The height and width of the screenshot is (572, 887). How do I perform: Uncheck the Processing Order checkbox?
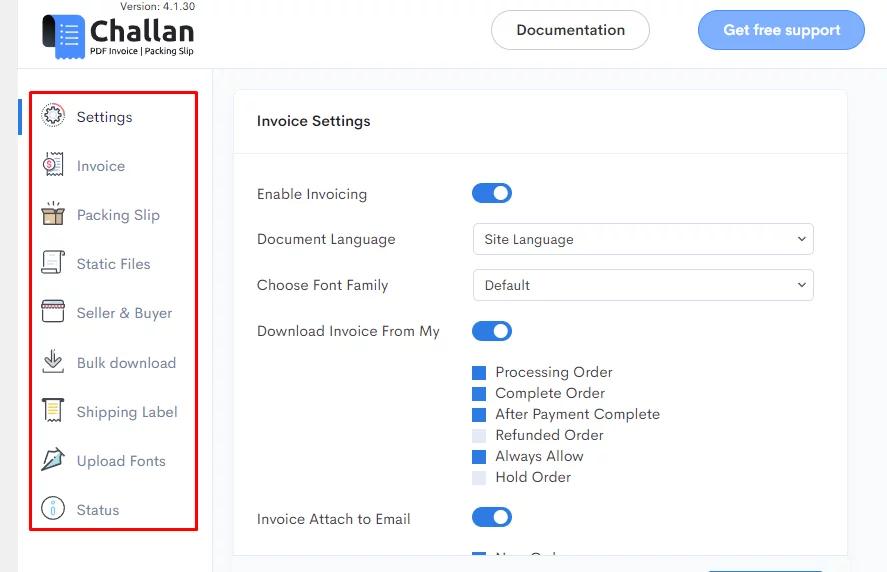pos(479,373)
